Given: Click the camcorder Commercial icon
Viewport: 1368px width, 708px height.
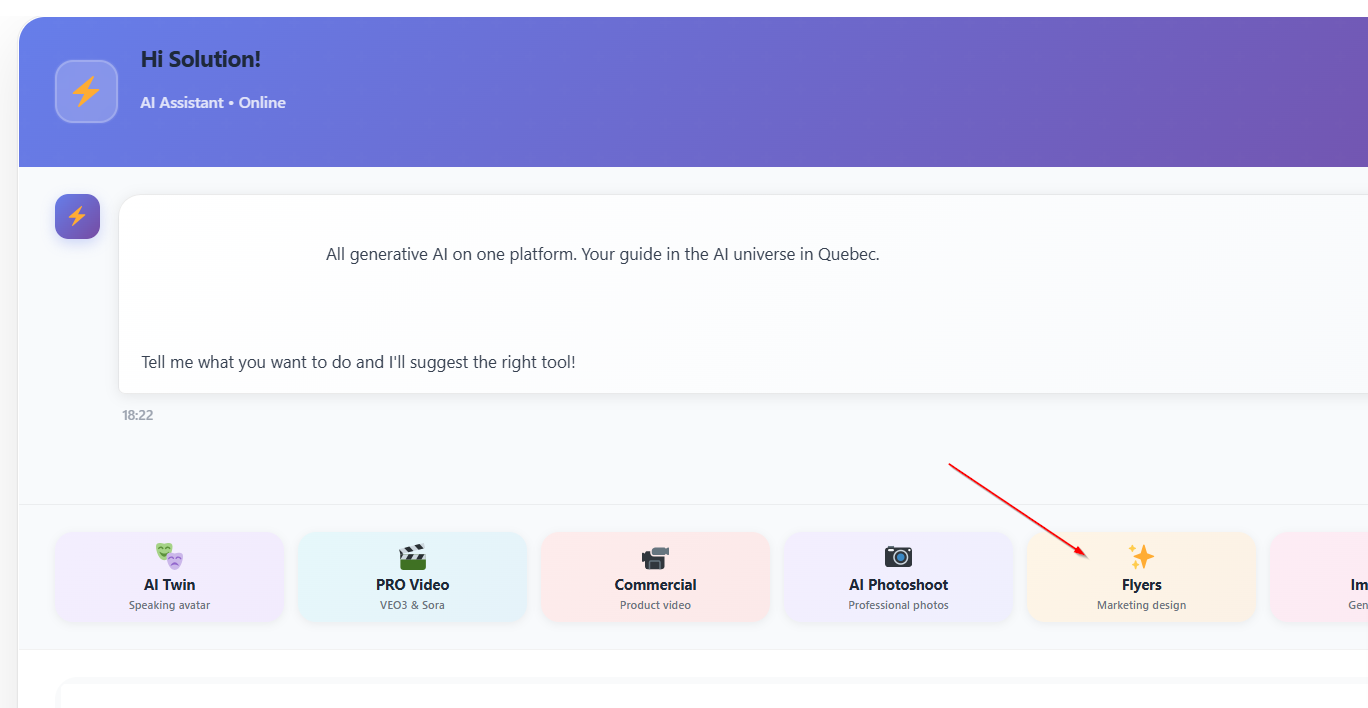Looking at the screenshot, I should 655,557.
